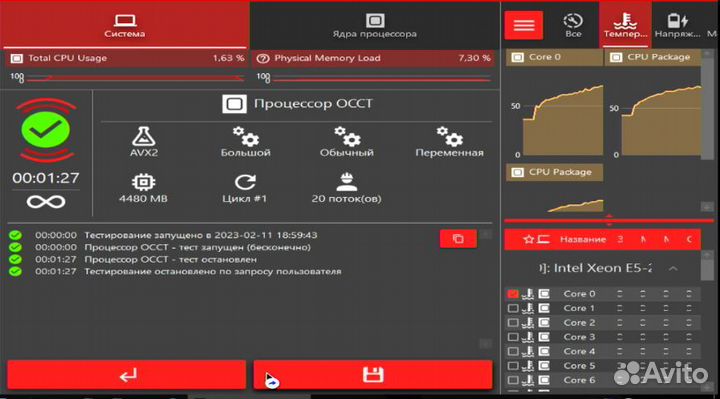Click the lower CPU Package graph header icon
720x399 pixels.
point(518,172)
